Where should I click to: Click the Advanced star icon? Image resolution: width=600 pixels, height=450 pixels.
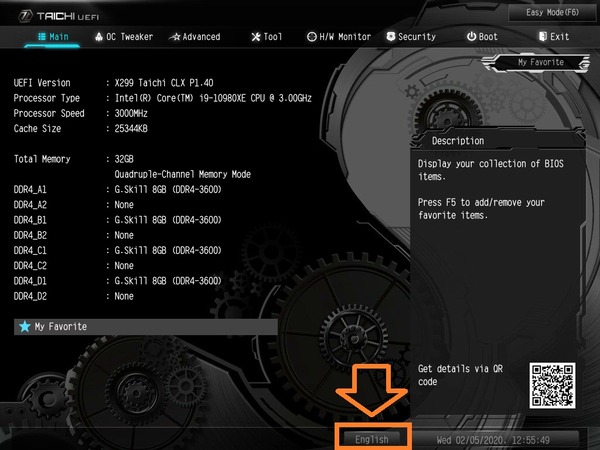tap(174, 37)
